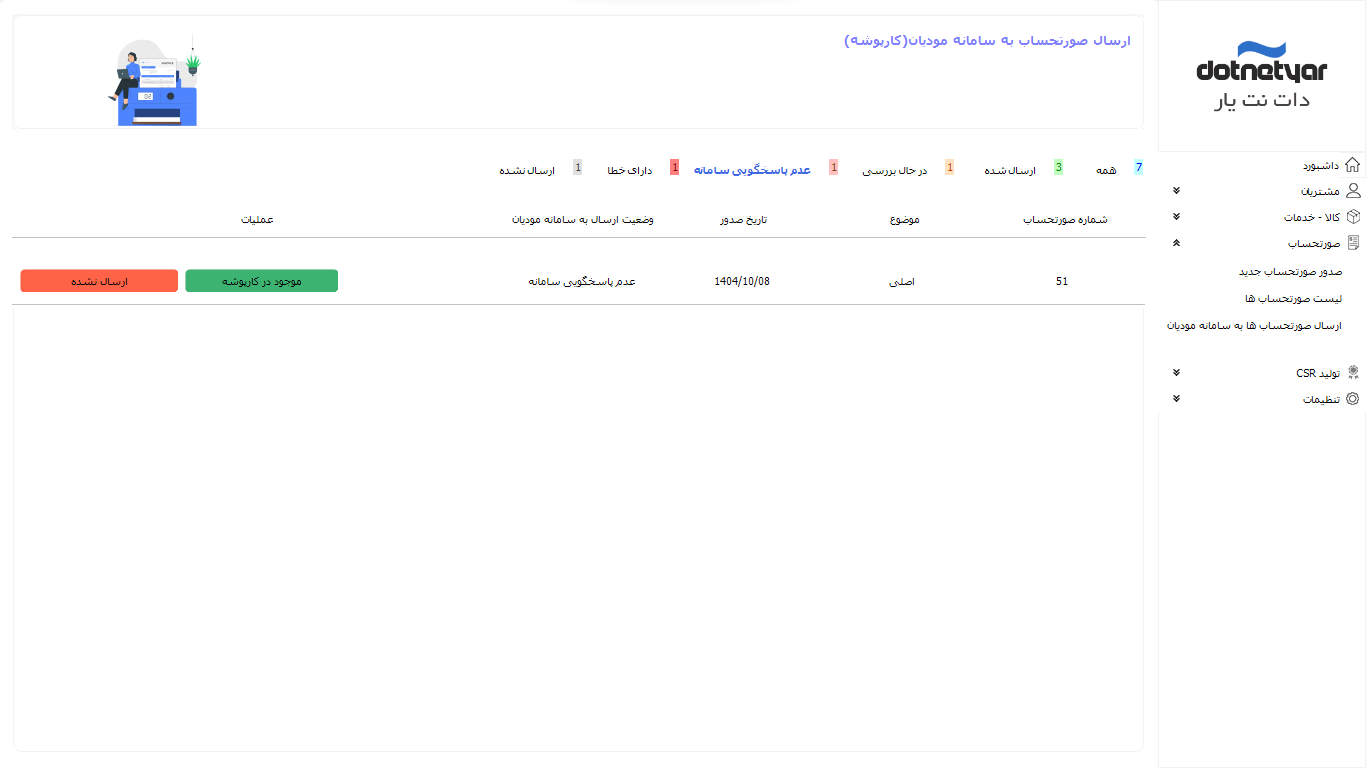Image resolution: width=1366 pixels, height=768 pixels.
Task: Click the Dashboard home icon
Action: pos(1352,165)
